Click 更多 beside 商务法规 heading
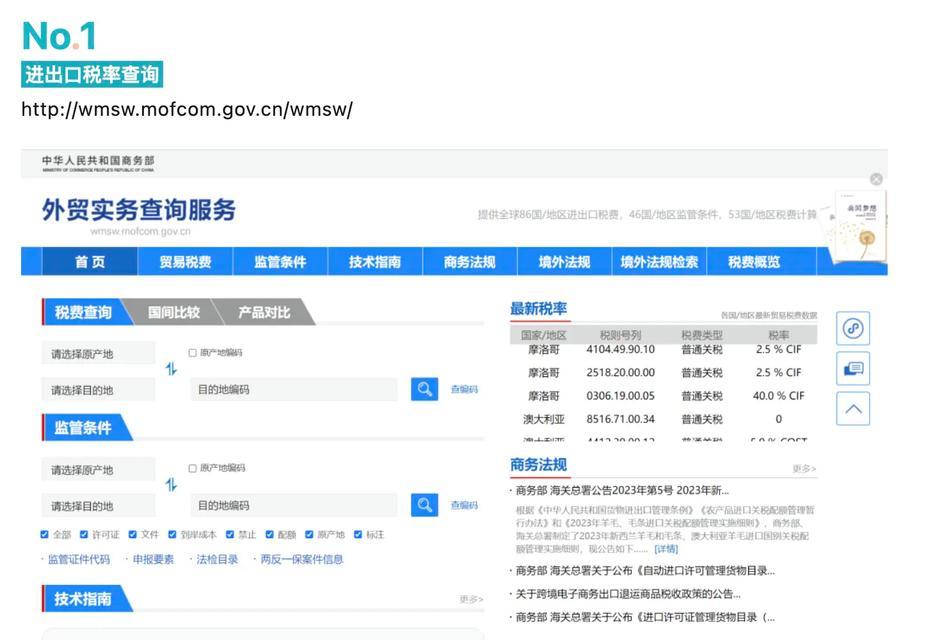 [804, 468]
